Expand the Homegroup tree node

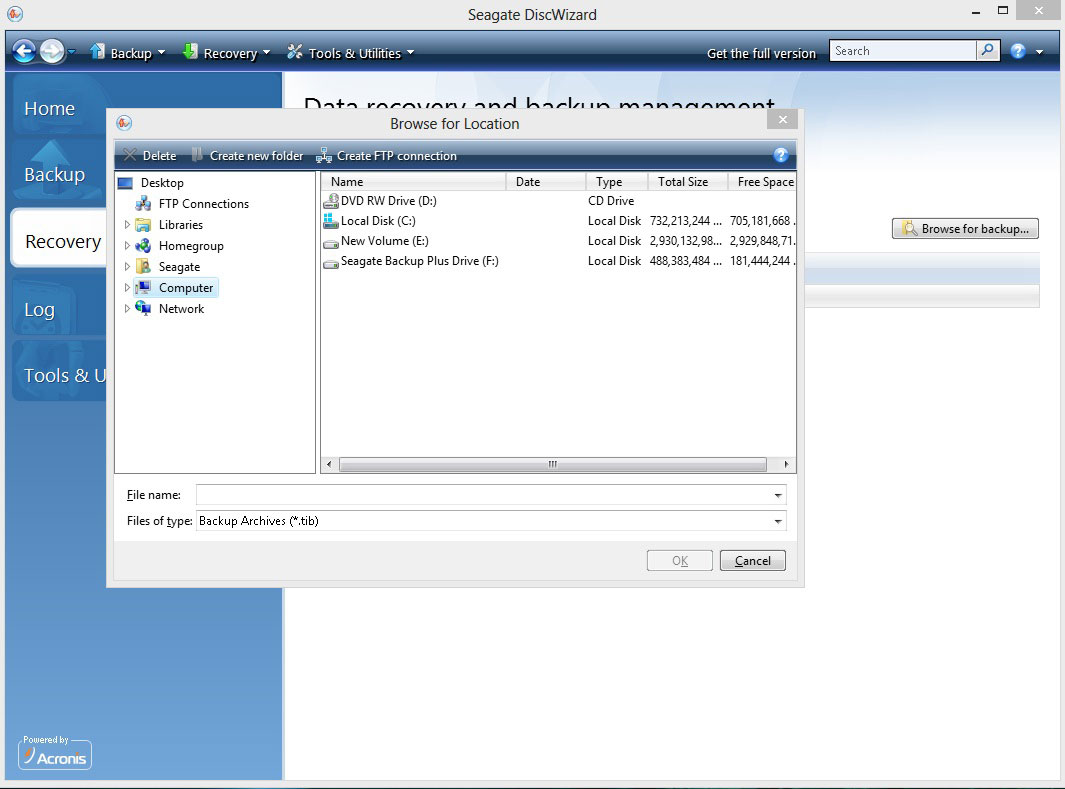(127, 246)
